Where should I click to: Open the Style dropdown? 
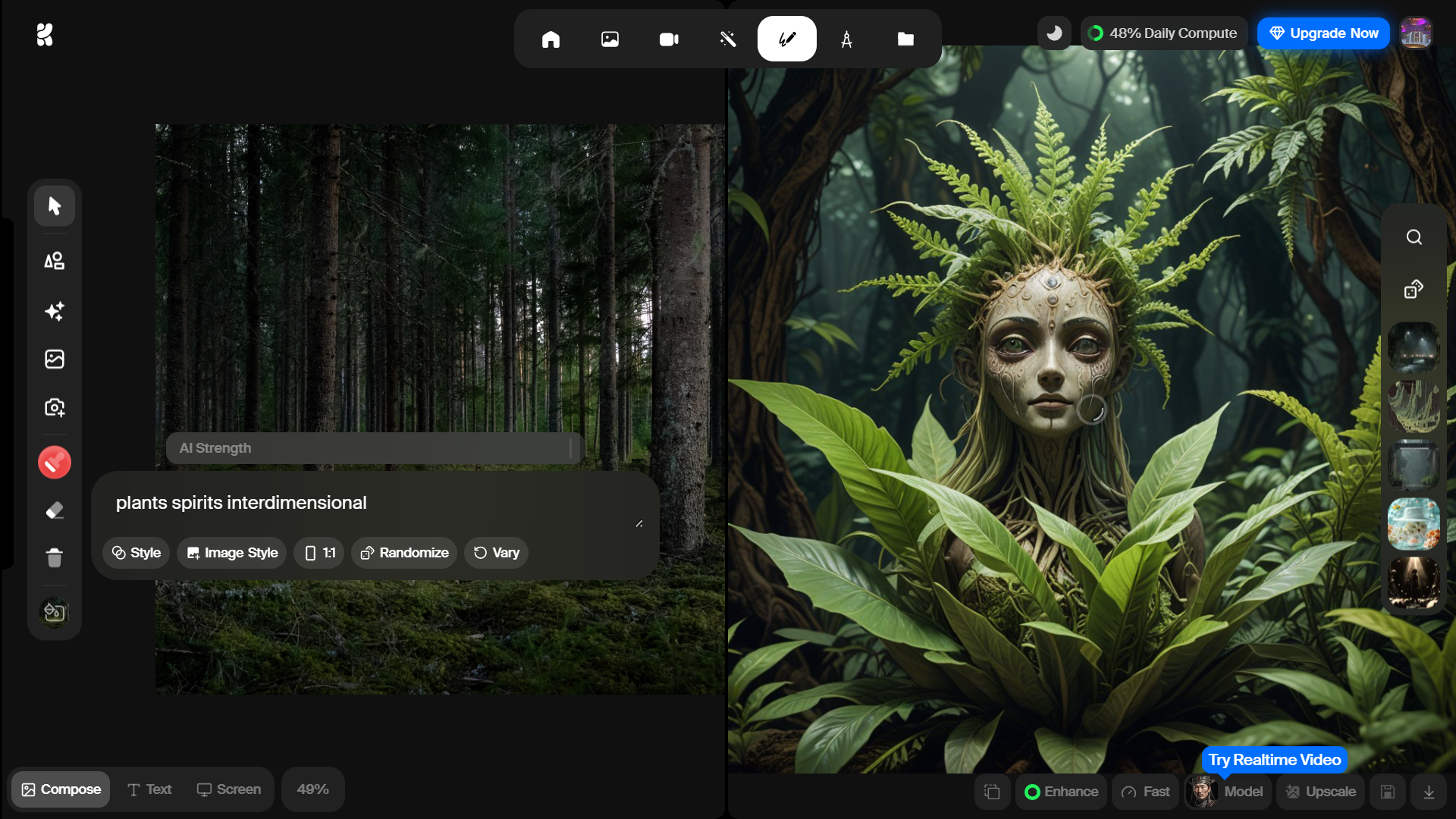pyautogui.click(x=136, y=553)
